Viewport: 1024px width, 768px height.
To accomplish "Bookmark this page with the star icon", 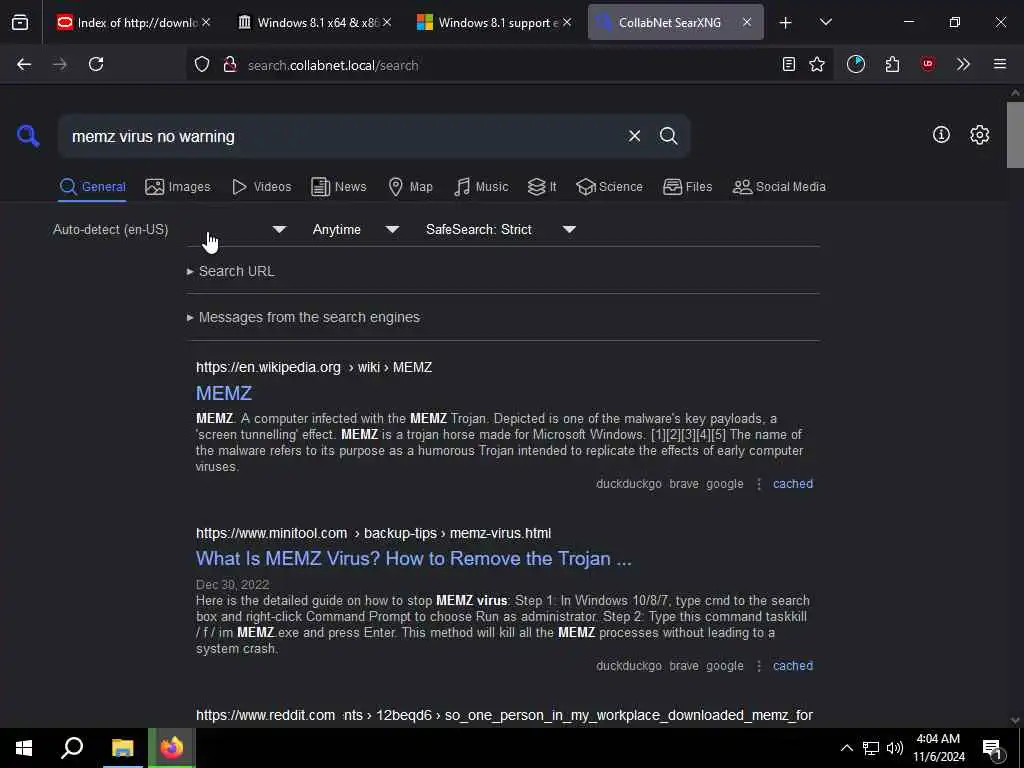I will (x=816, y=64).
